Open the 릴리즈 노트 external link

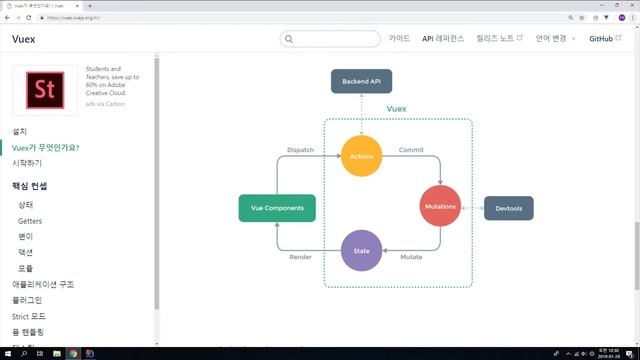tap(499, 38)
